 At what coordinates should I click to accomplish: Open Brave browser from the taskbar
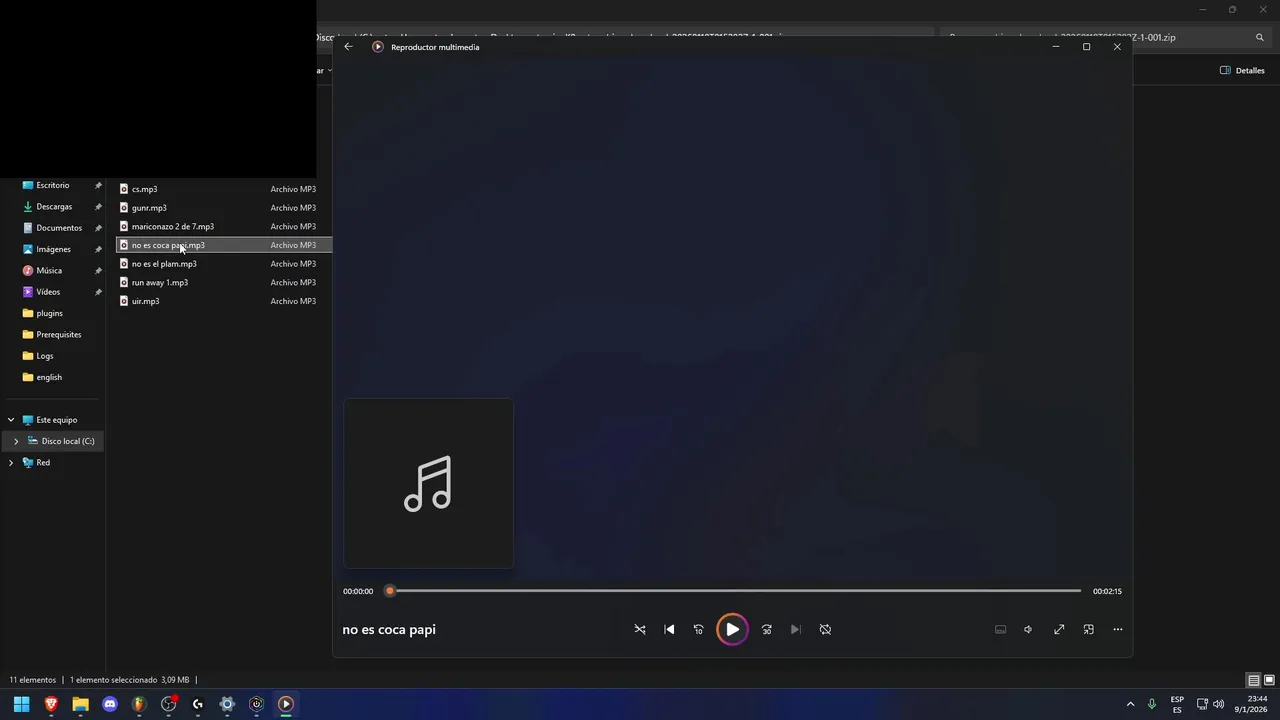coord(51,704)
